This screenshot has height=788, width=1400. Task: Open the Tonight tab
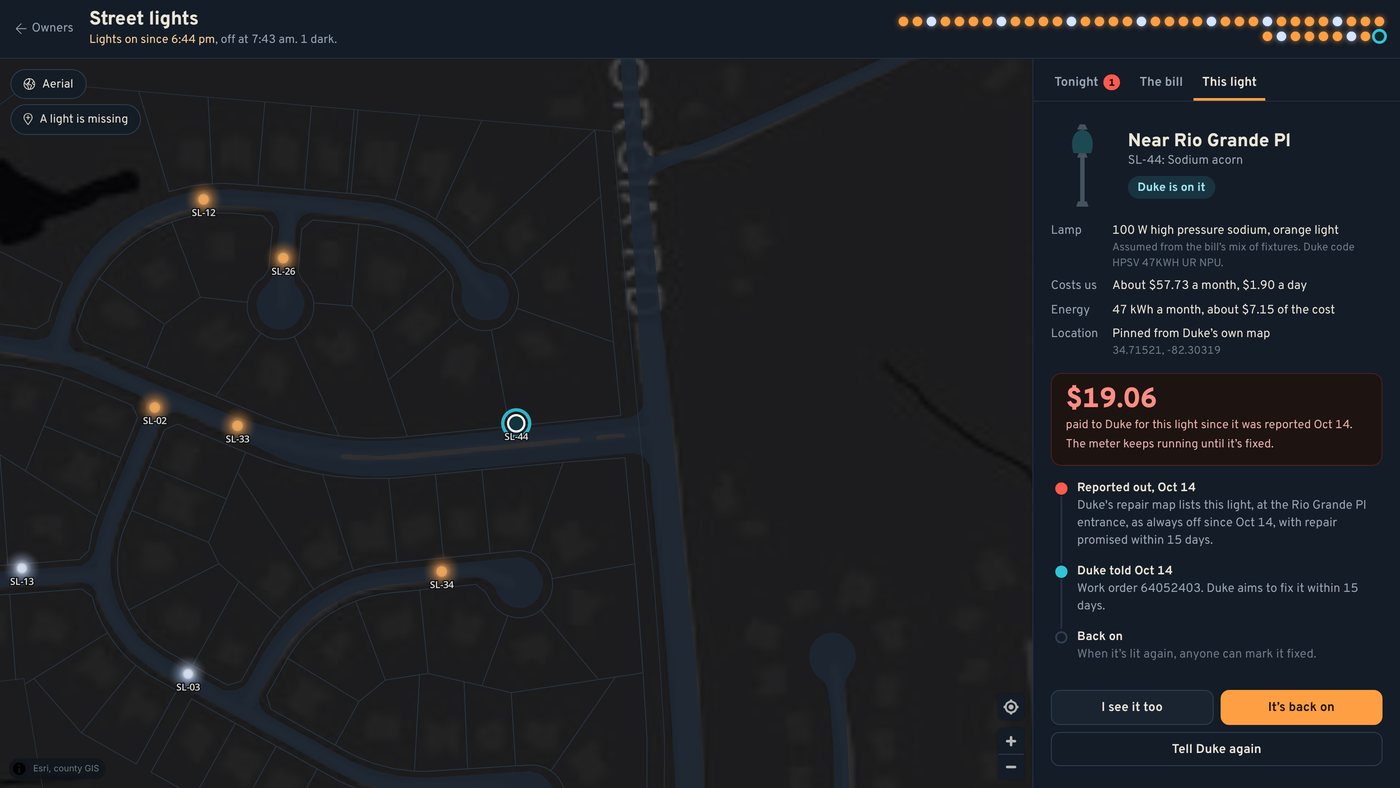point(1086,82)
